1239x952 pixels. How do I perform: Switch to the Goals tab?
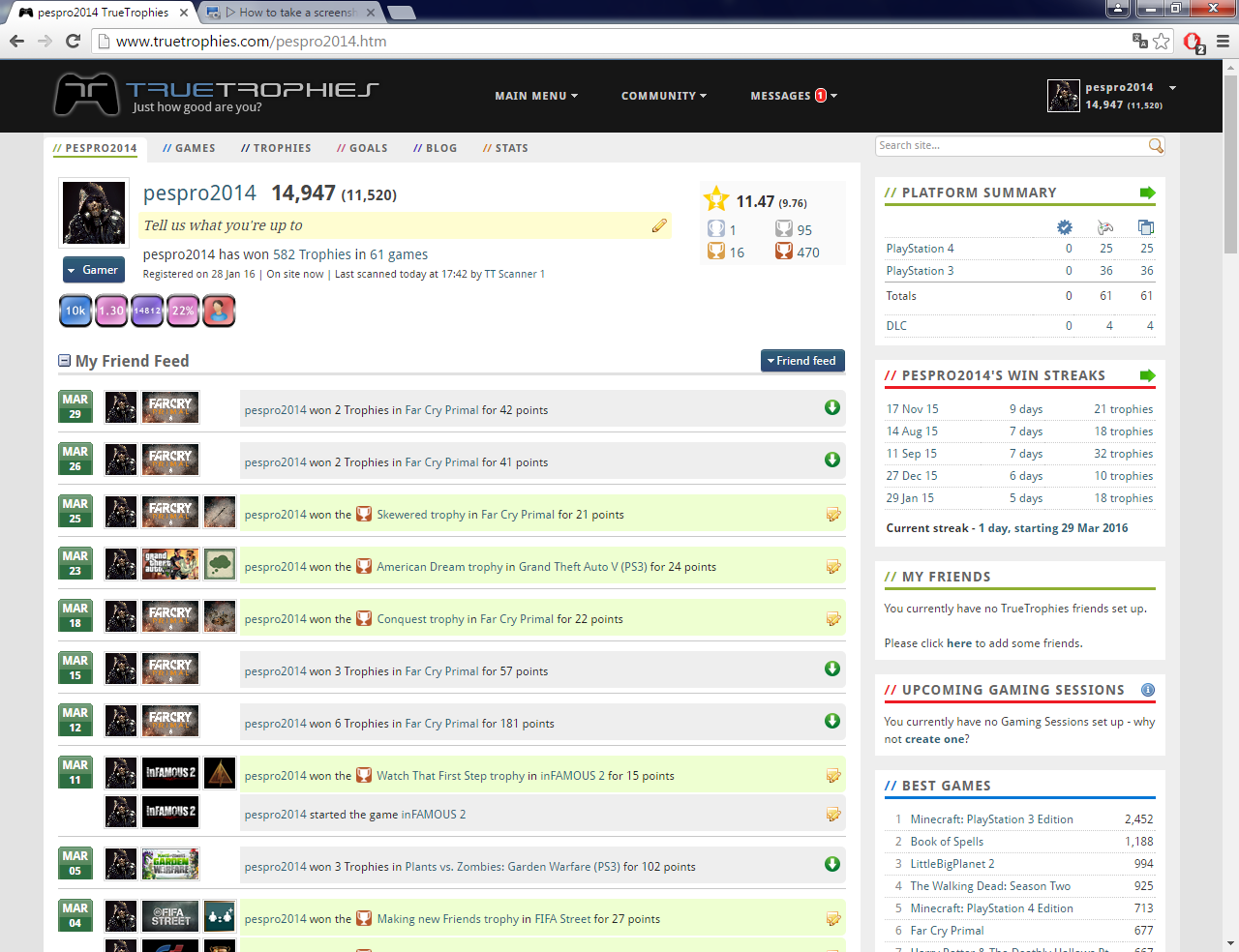pos(362,148)
